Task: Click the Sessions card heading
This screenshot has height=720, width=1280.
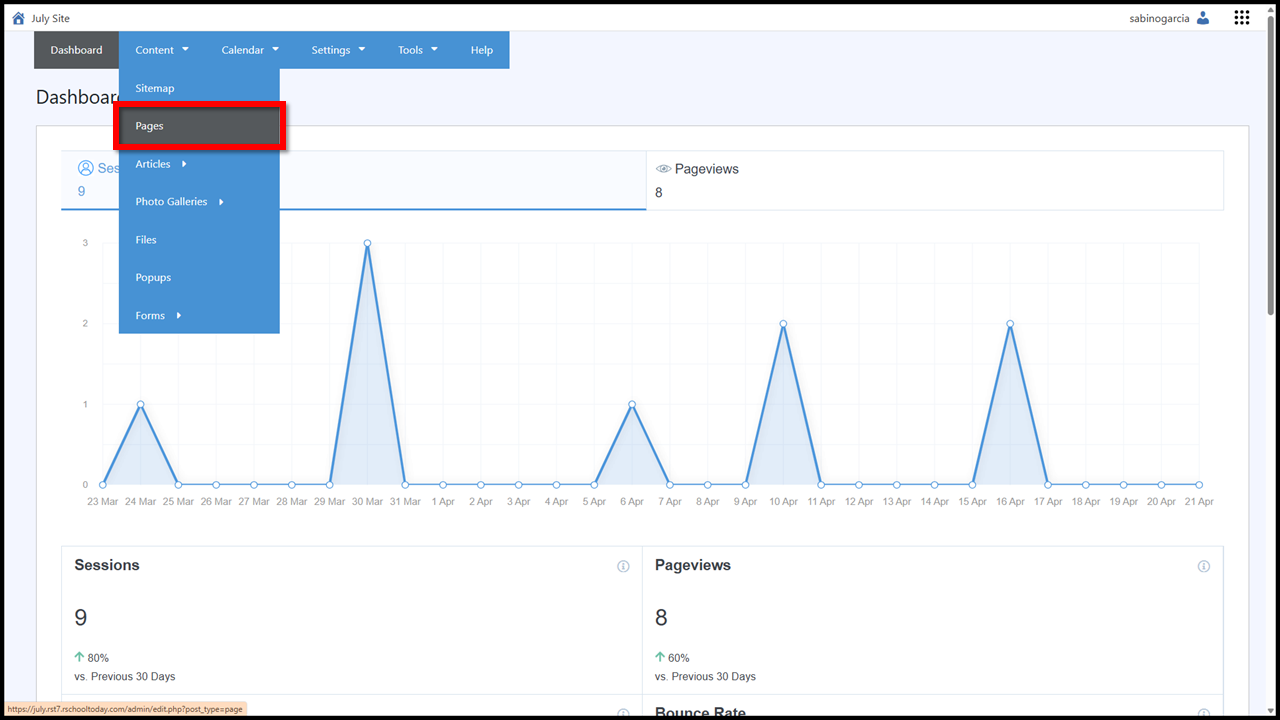Action: [x=107, y=565]
